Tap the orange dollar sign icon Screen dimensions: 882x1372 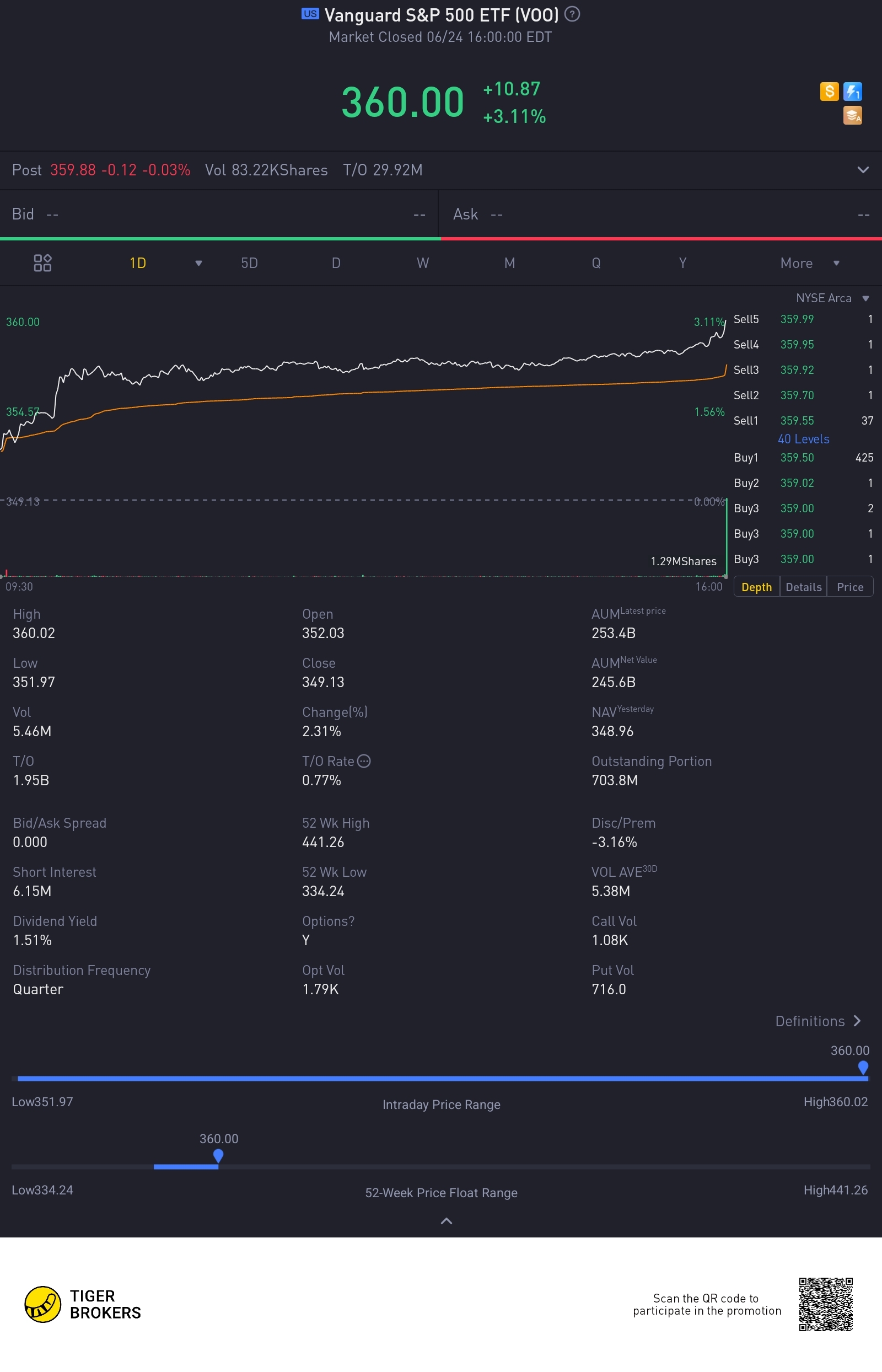(x=829, y=91)
